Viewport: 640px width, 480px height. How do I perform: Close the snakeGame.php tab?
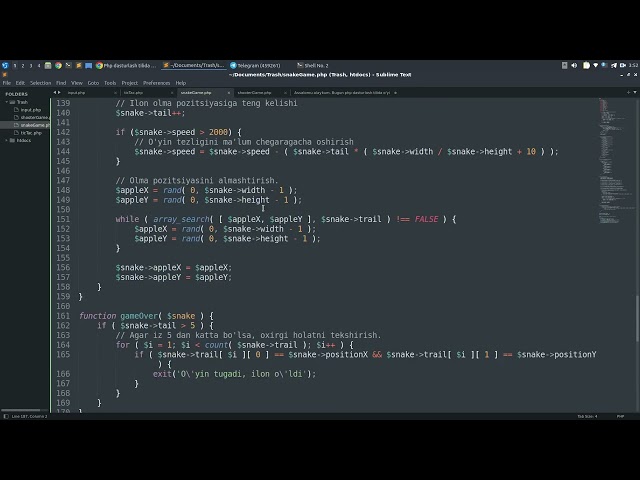click(229, 93)
